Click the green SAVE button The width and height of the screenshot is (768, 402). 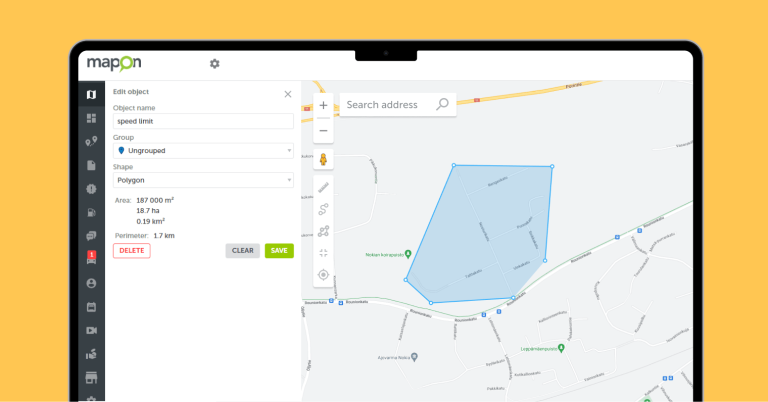click(279, 251)
